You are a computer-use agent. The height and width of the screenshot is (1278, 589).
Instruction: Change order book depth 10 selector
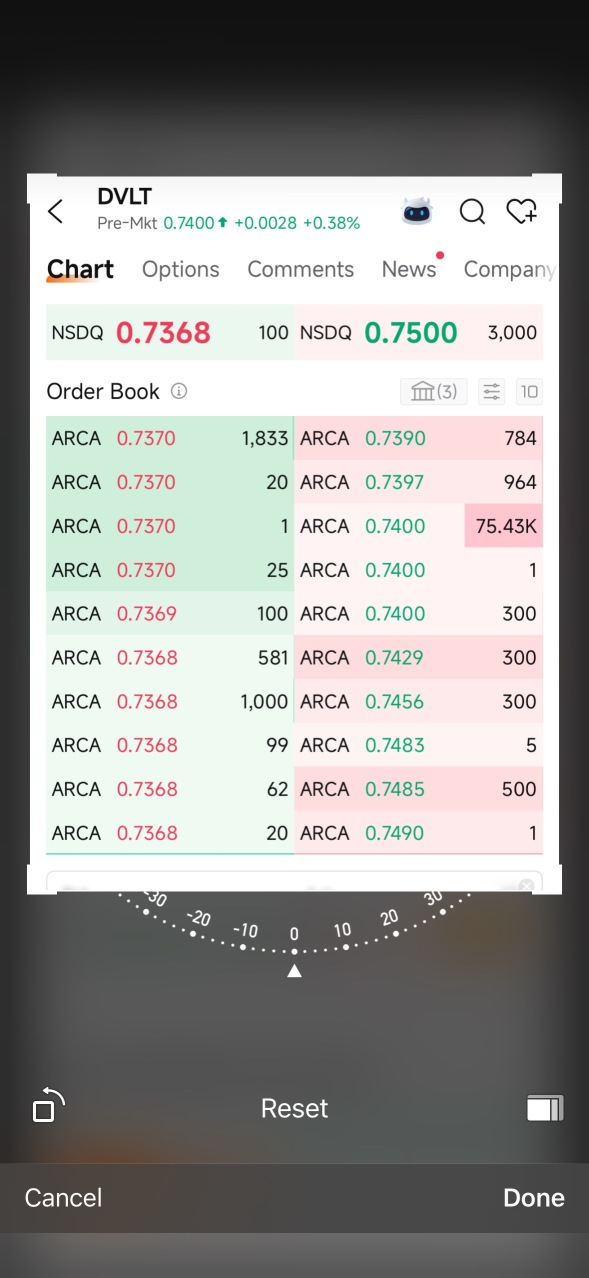[x=529, y=391]
